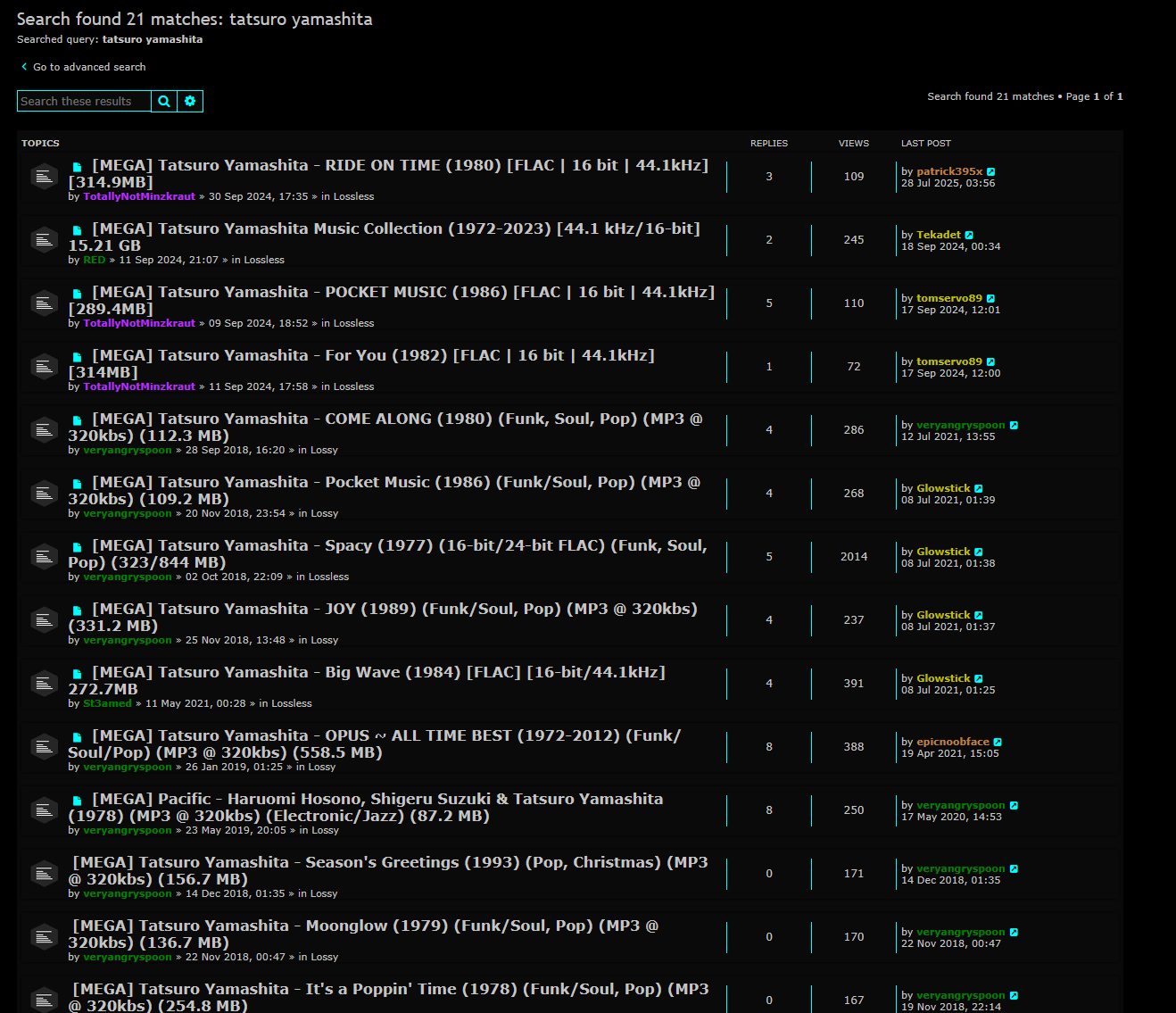
Task: Click the magnifier search button
Action: pos(164,102)
